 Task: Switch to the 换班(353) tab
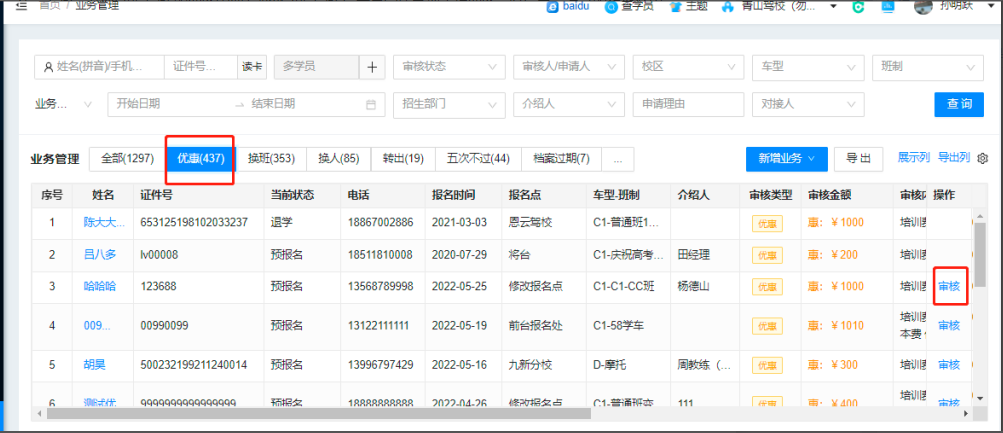(x=271, y=159)
